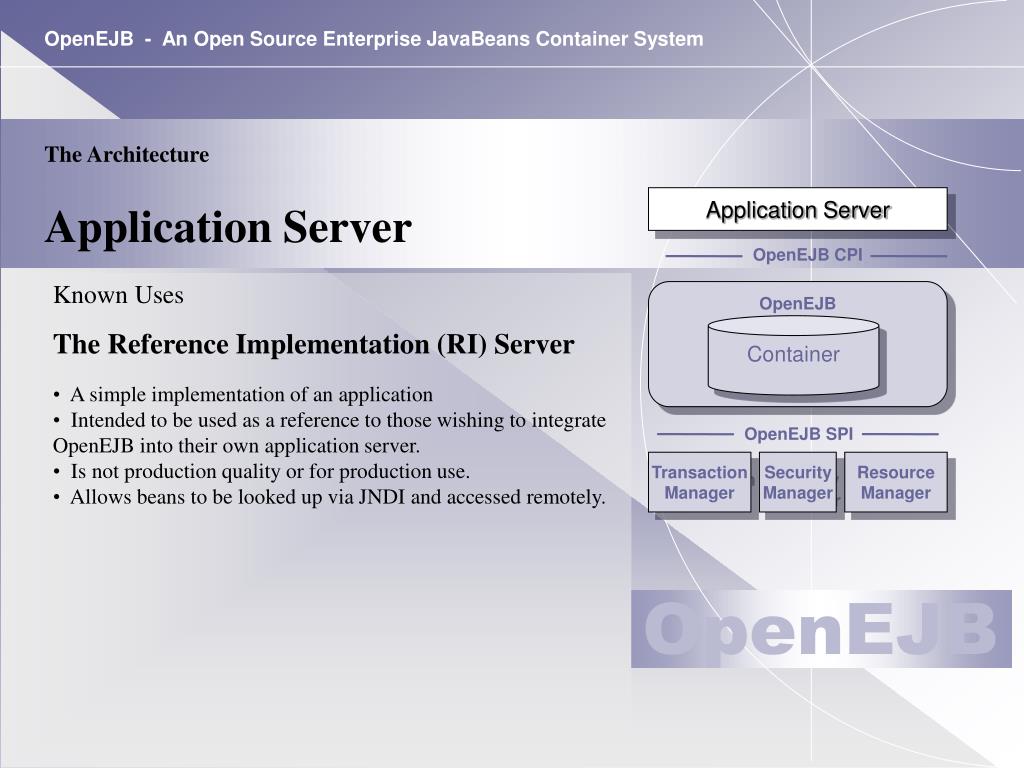
Task: Click the 'OpenEJB SPI' label
Action: tap(798, 434)
